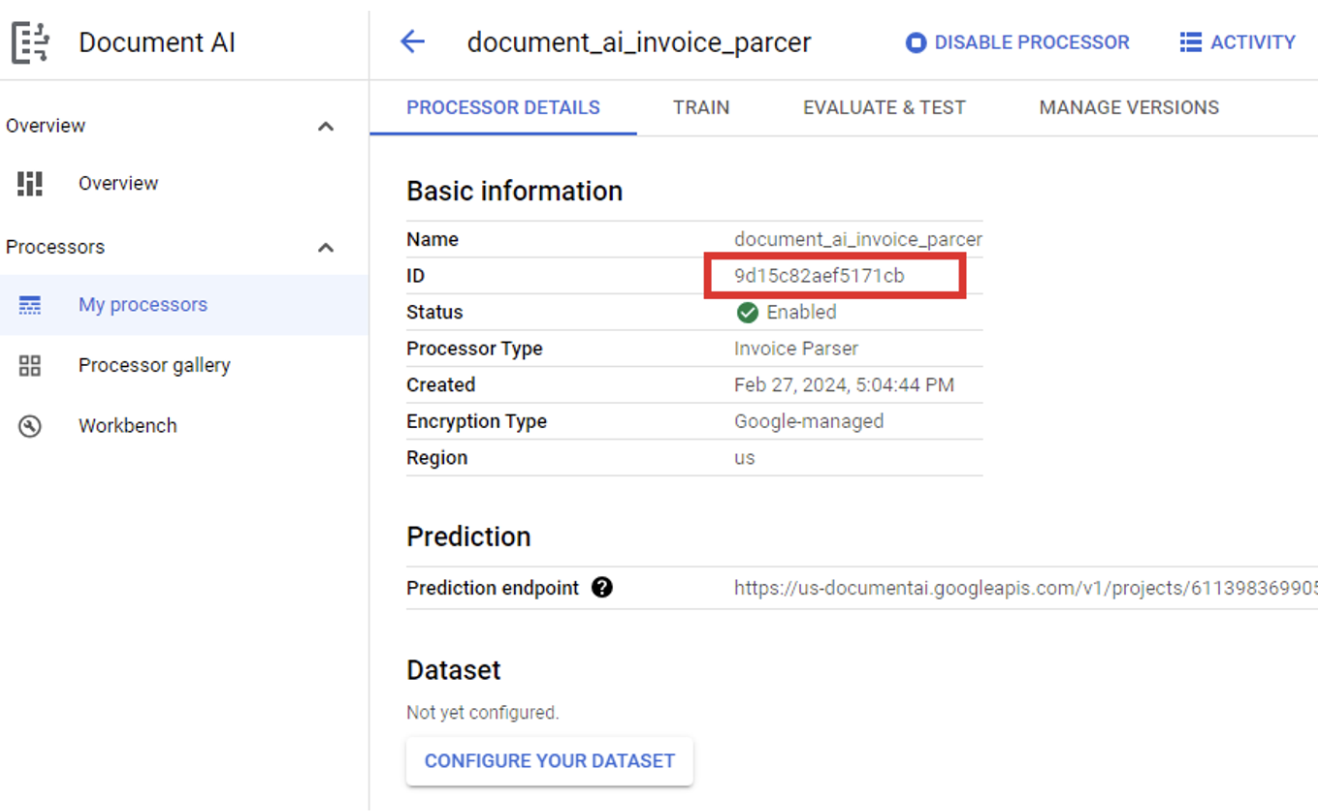Go back using the left arrow icon
Viewport: 1318px width, 812px height.
tap(412, 42)
